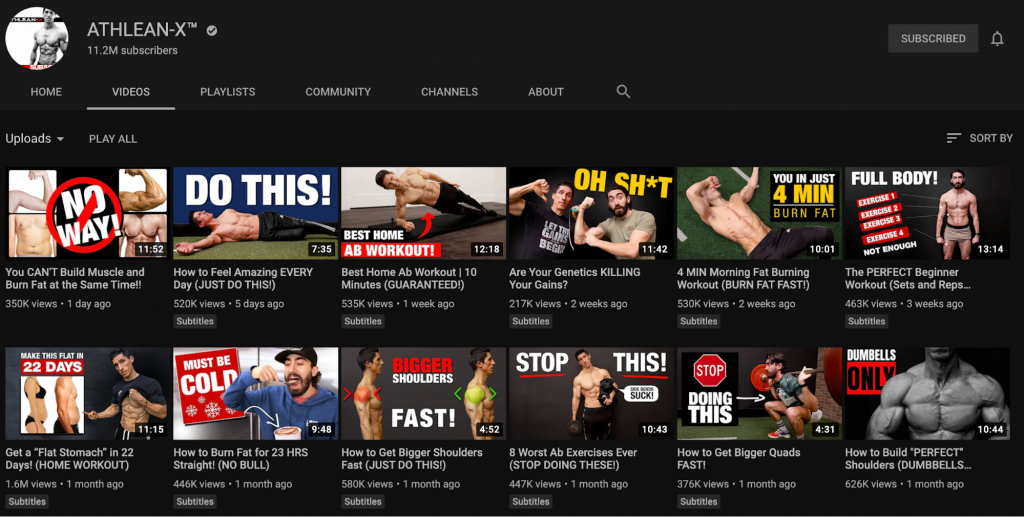Select the VIDEOS tab
1024x517 pixels.
click(131, 92)
